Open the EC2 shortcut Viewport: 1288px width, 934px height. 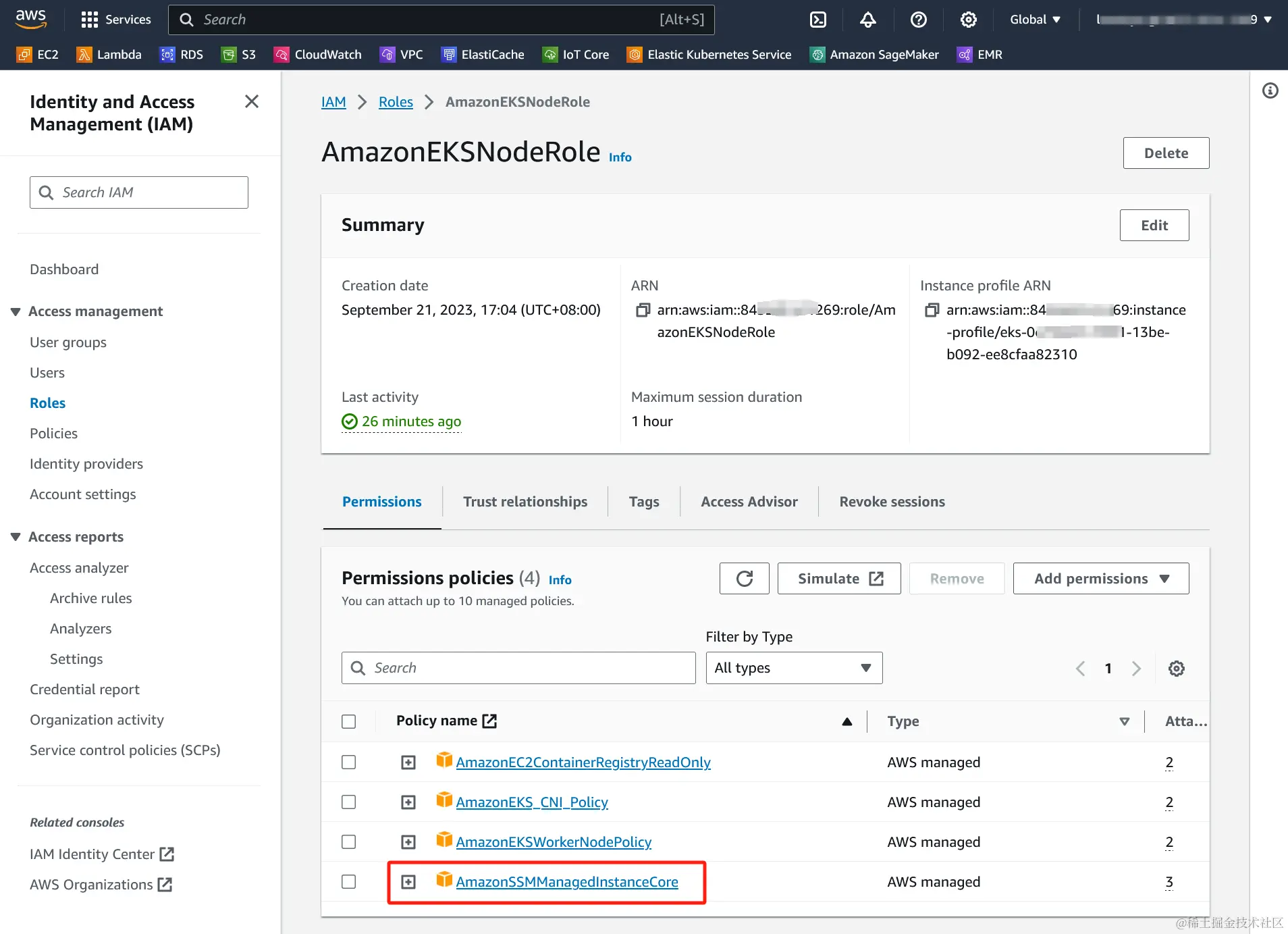click(x=38, y=55)
